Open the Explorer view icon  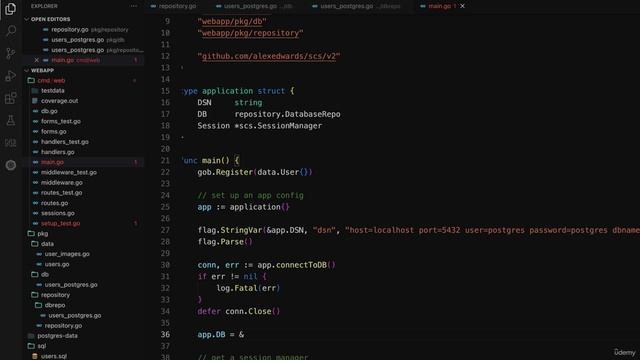[x=11, y=9]
